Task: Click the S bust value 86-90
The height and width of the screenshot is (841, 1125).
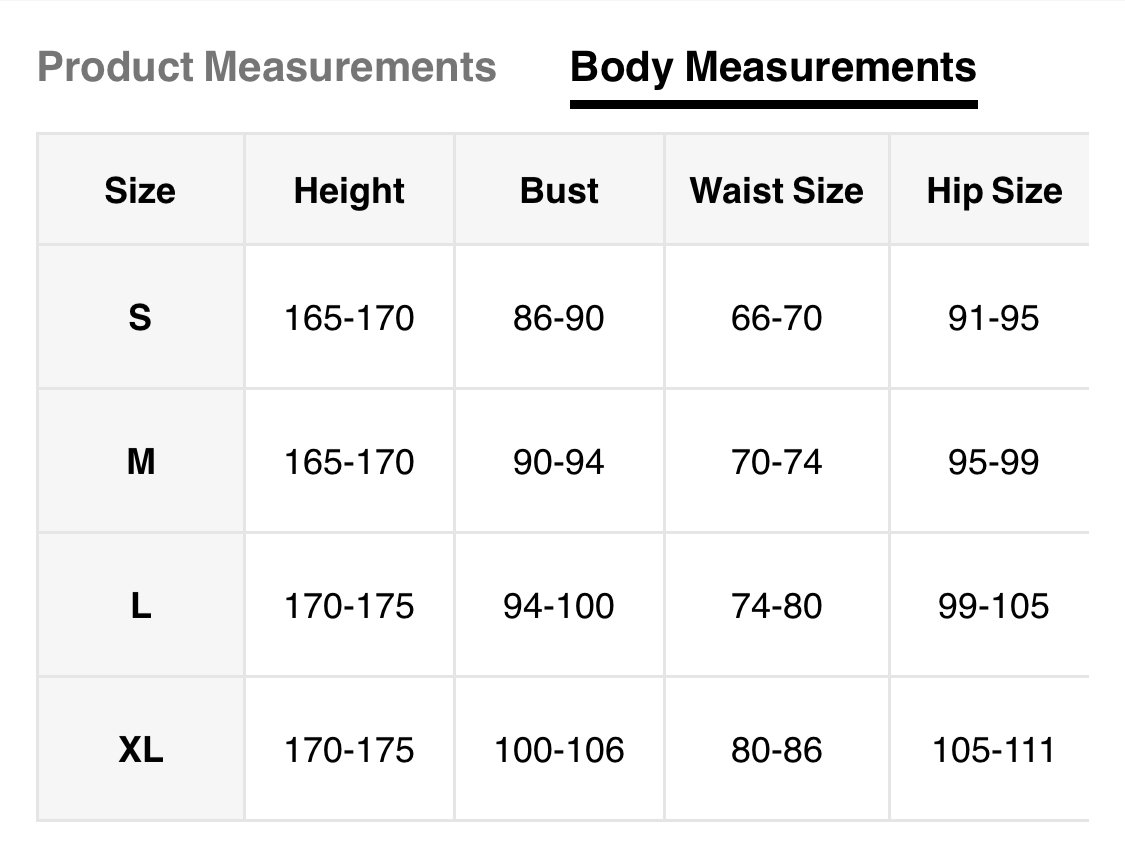Action: 559,318
